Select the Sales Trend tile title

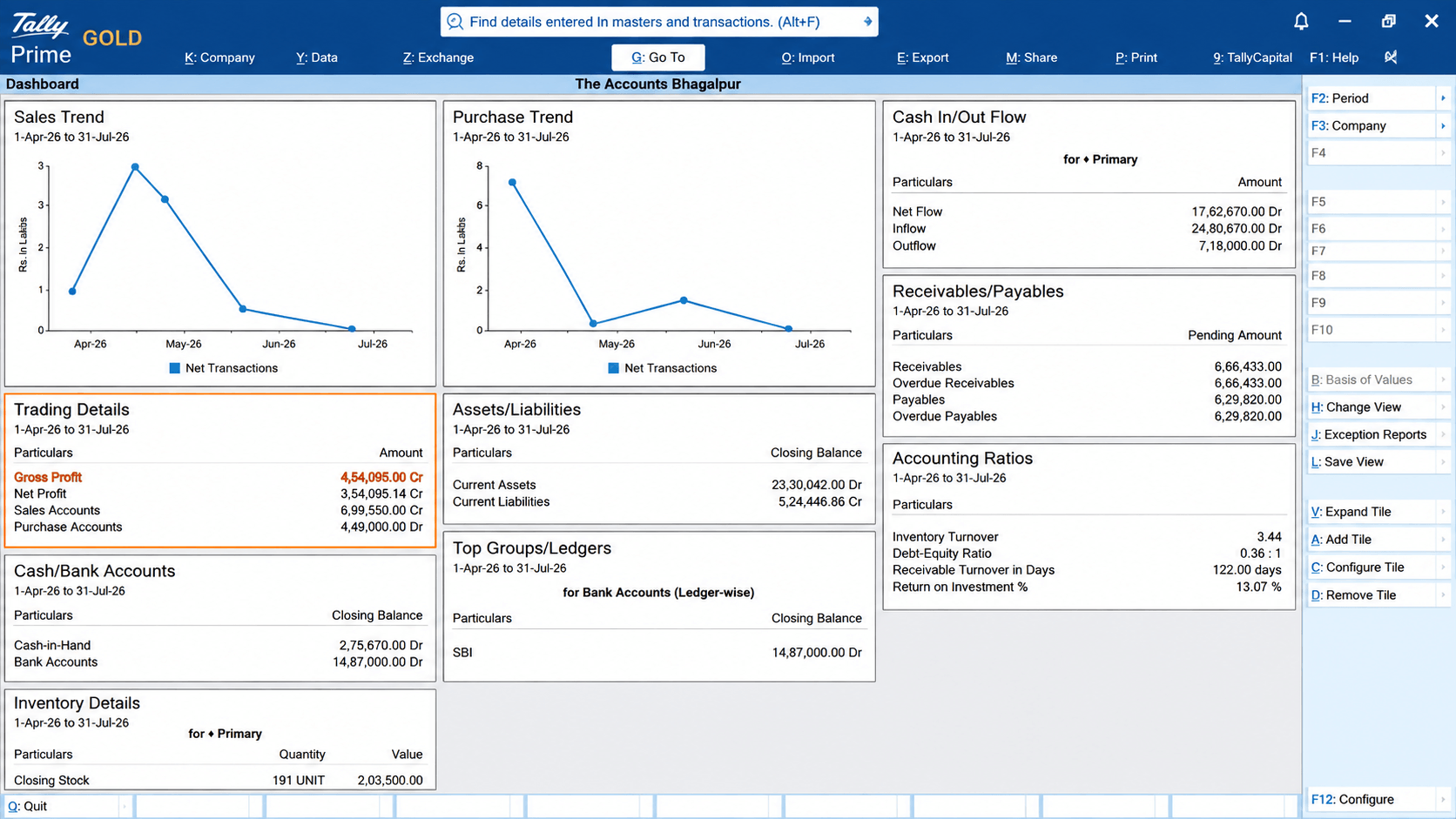pos(59,117)
